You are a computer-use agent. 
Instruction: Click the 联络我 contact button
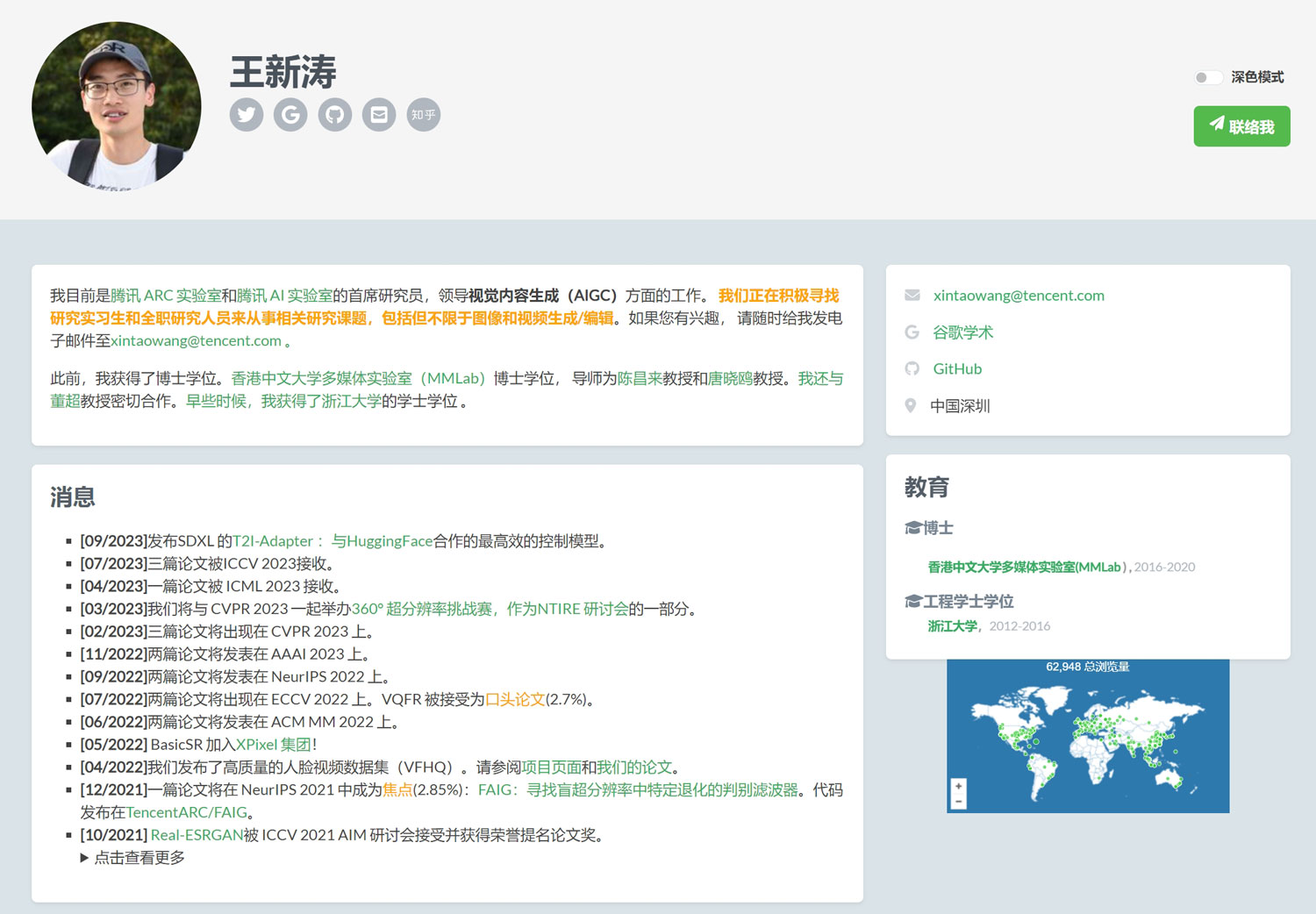[x=1241, y=125]
